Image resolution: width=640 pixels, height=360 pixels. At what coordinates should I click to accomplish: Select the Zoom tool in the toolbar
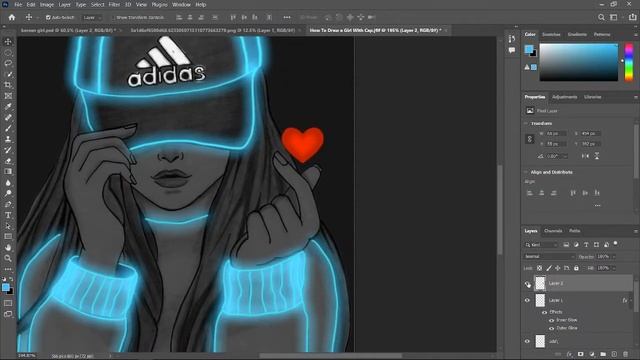[8, 258]
